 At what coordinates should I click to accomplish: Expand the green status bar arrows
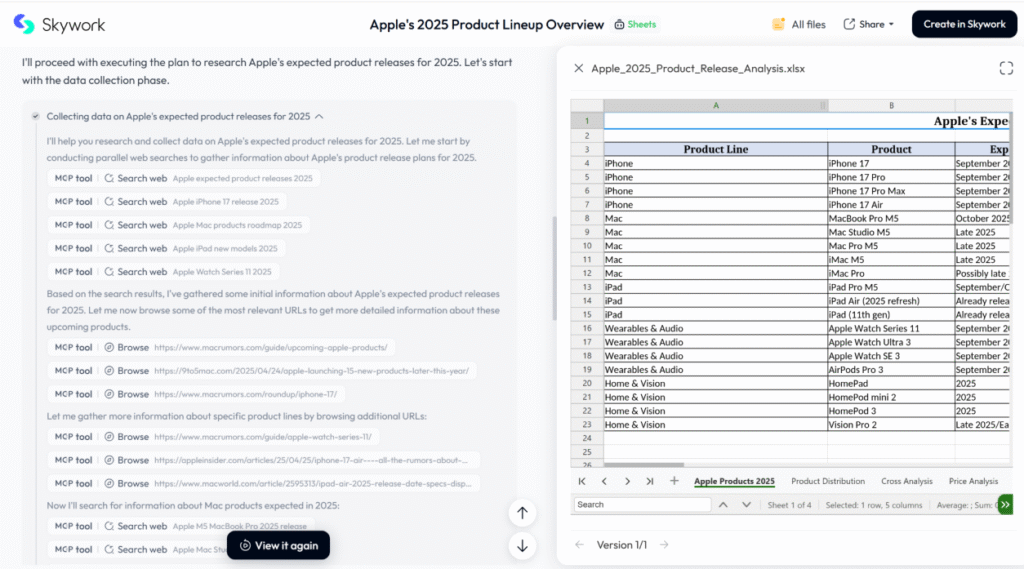click(x=1005, y=505)
